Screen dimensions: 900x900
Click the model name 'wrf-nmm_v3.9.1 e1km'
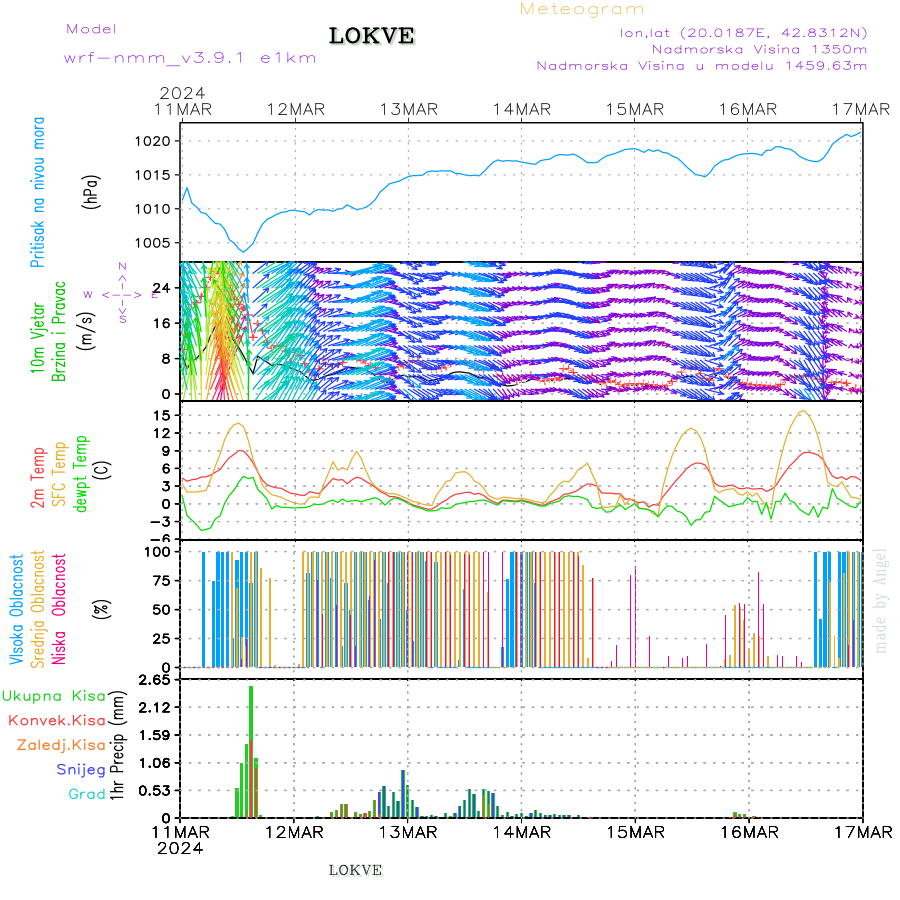(190, 58)
